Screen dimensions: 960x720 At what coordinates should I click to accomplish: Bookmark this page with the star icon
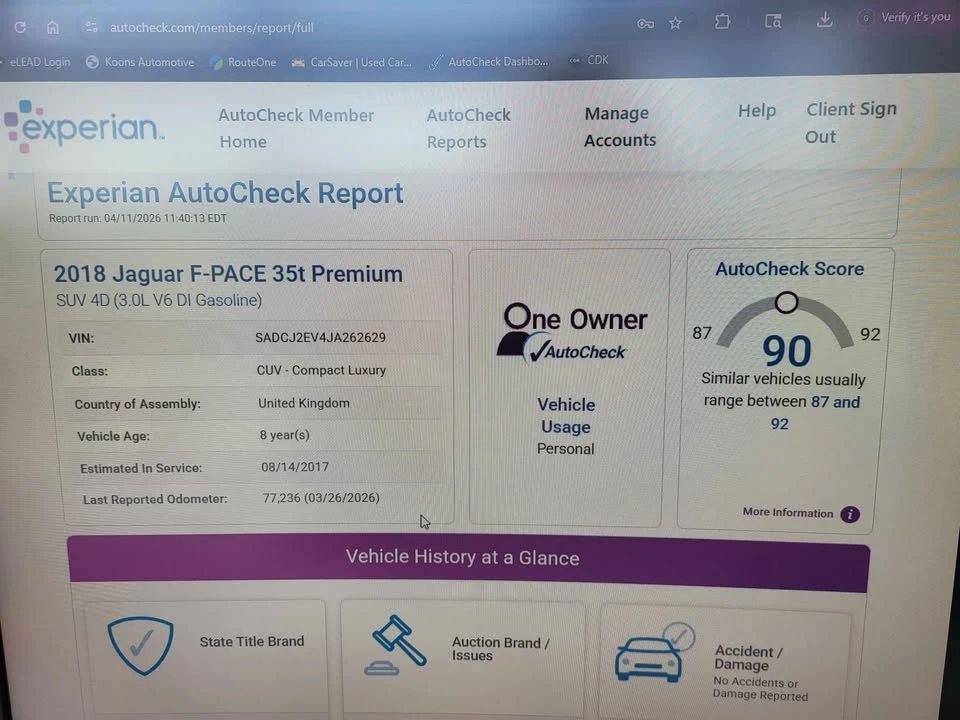675,23
